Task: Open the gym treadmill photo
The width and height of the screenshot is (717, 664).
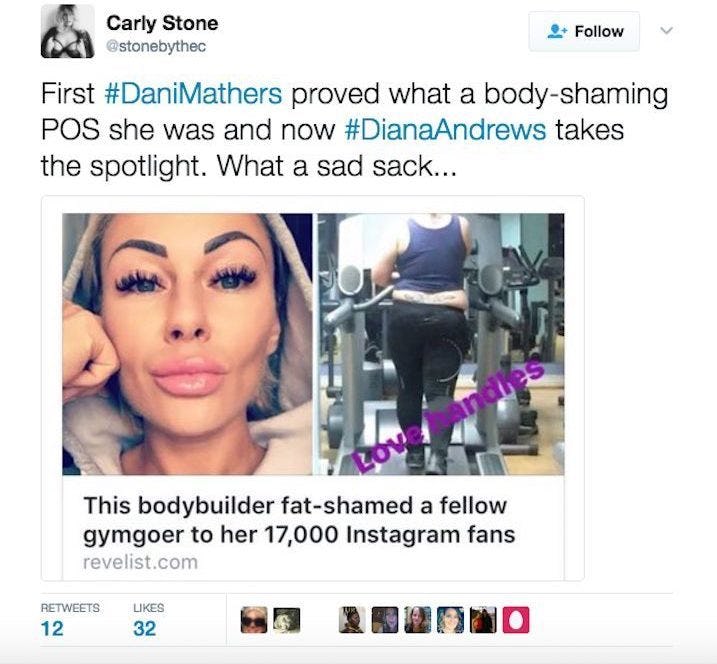Action: (x=441, y=344)
